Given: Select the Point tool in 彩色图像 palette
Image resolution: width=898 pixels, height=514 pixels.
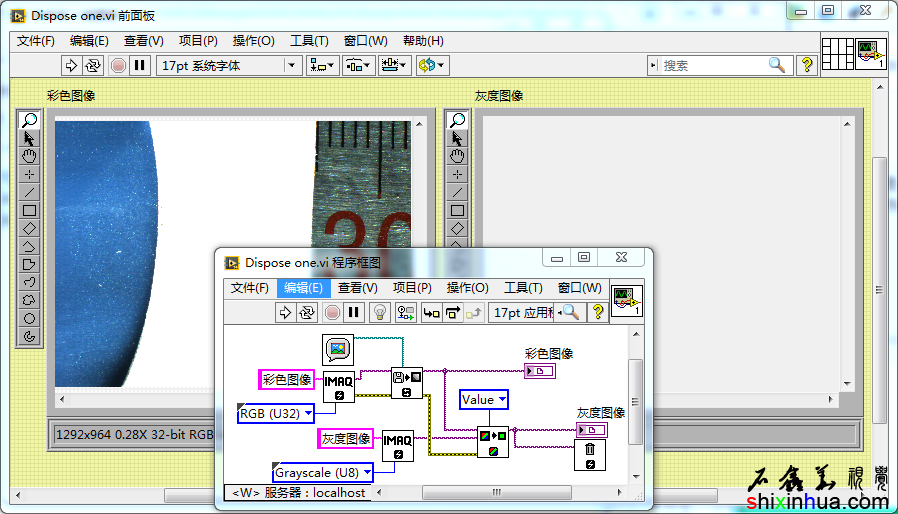Looking at the screenshot, I should pos(29,174).
